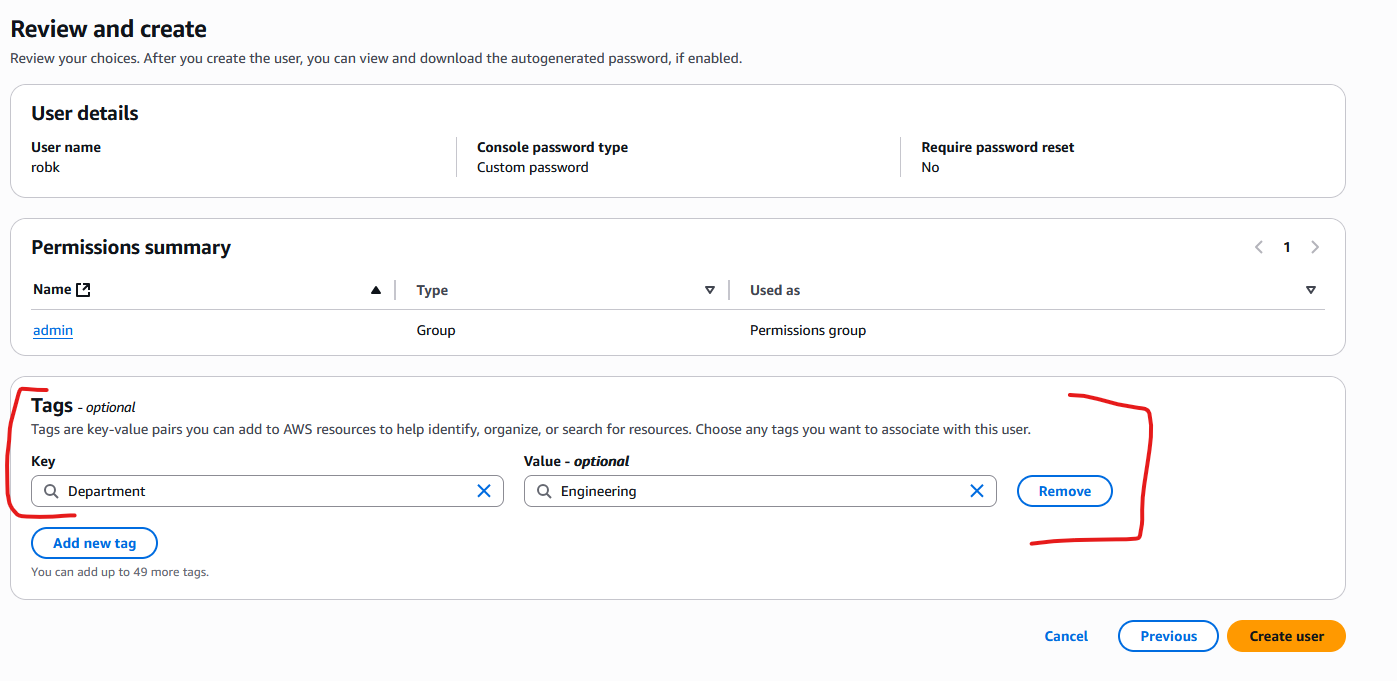Click the Type column header label
Screen dimensions: 1397x681
[x=432, y=290]
